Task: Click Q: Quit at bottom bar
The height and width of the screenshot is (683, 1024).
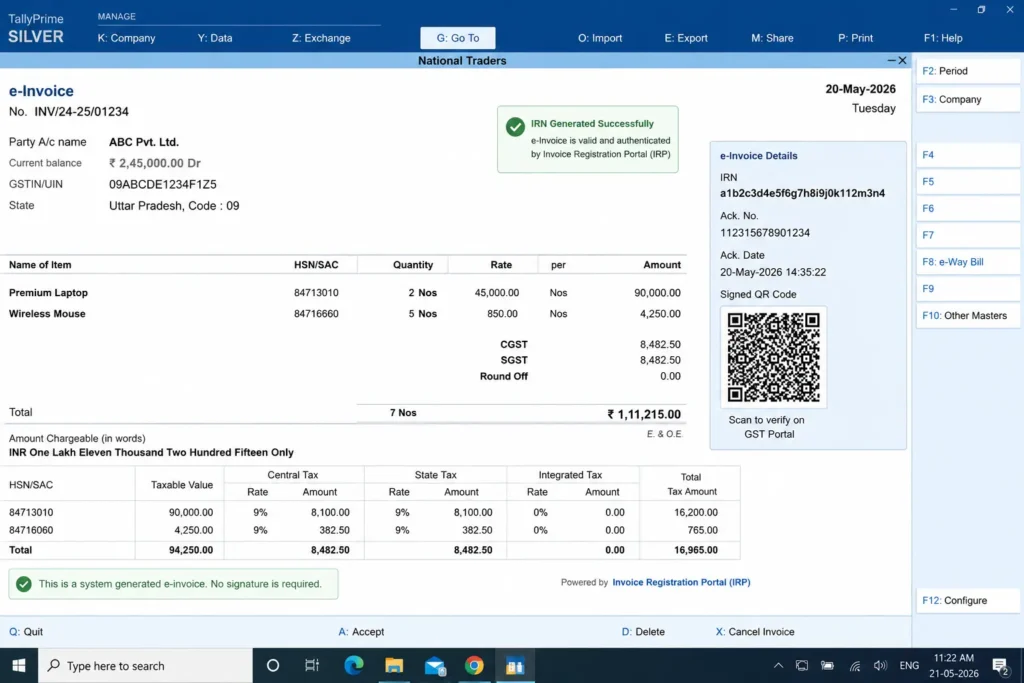Action: pyautogui.click(x=26, y=631)
